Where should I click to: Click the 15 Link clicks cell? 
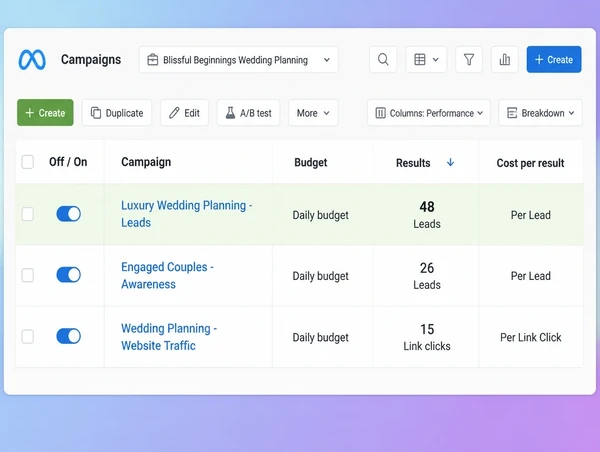point(427,337)
